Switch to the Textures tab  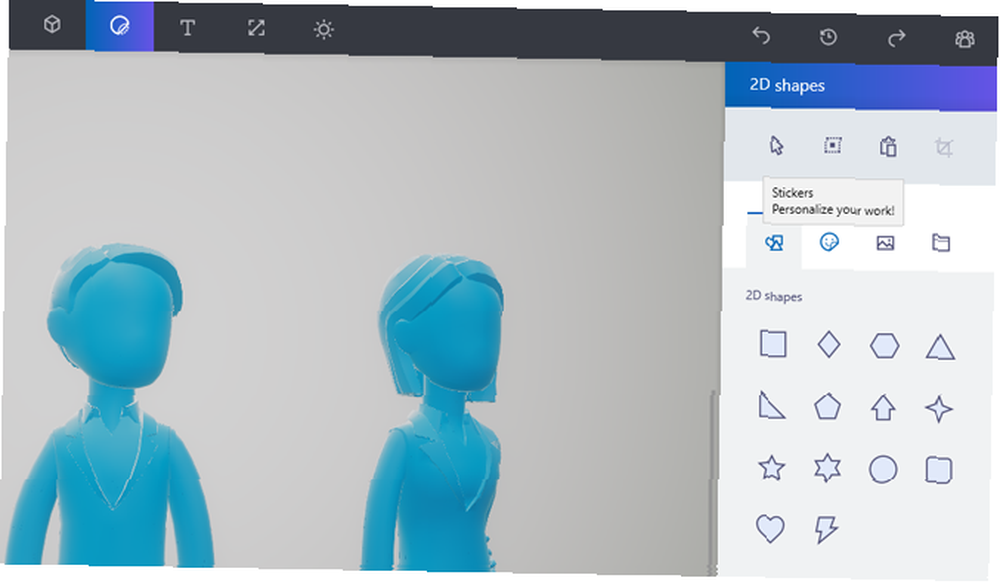[885, 243]
